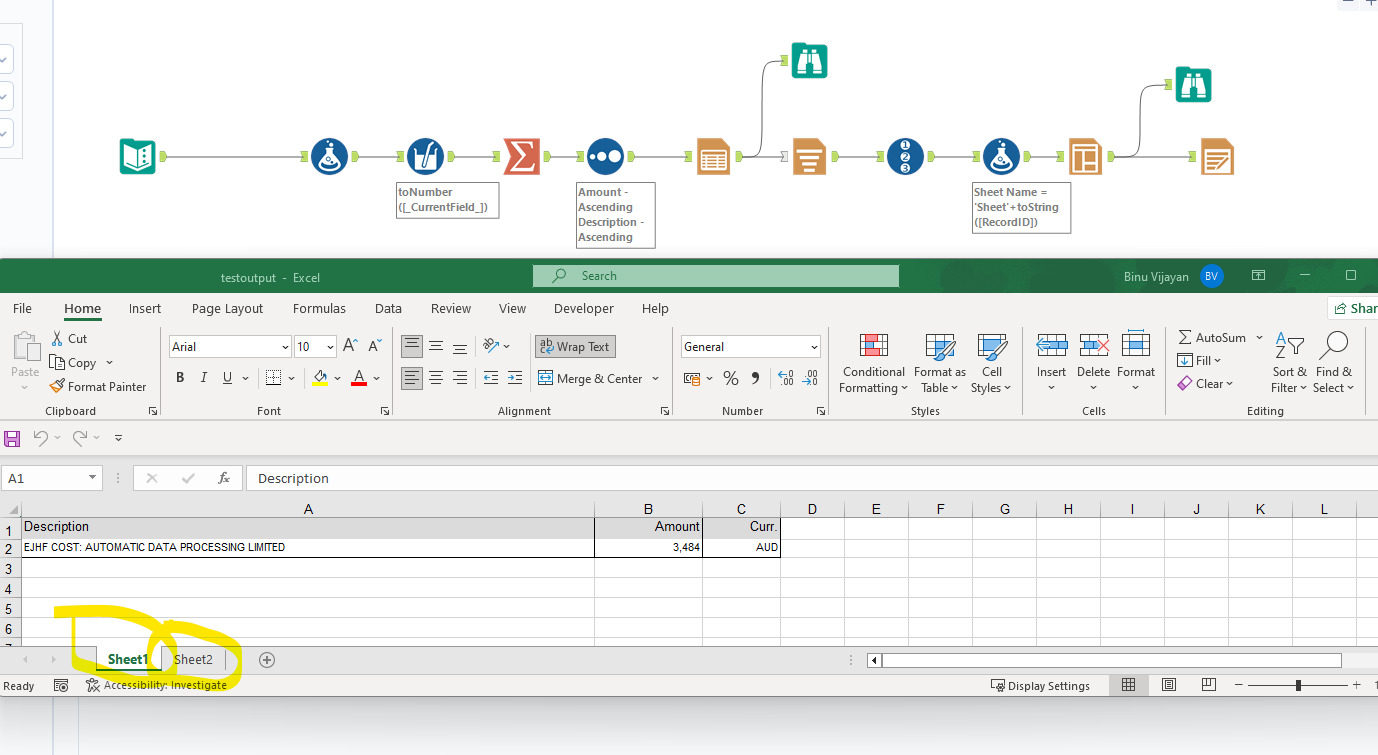Screen dimensions: 1378x755
Task: Open the Browse tool (binoculars icon)
Action: 809,61
